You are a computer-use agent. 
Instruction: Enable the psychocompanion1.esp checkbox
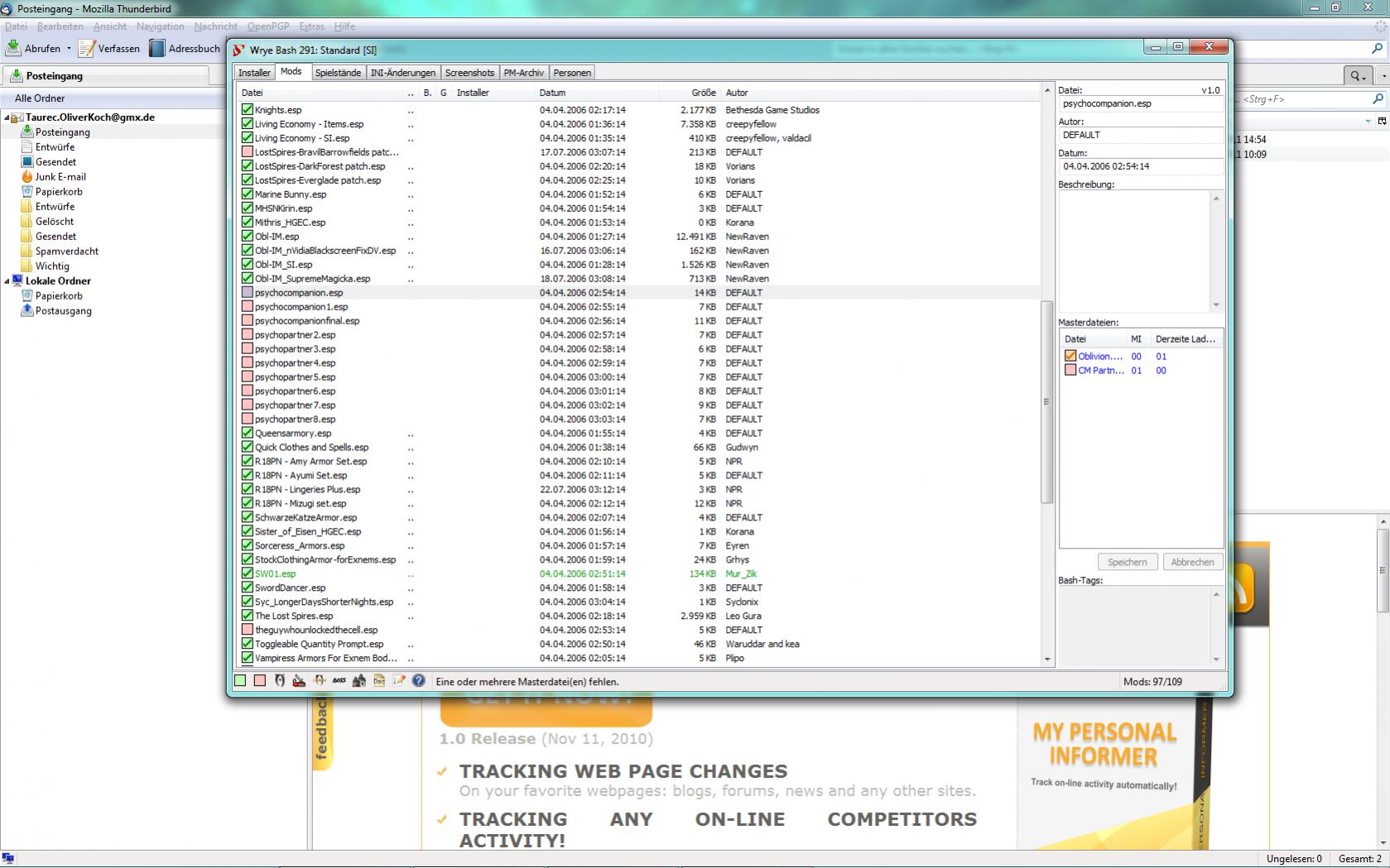(x=247, y=306)
